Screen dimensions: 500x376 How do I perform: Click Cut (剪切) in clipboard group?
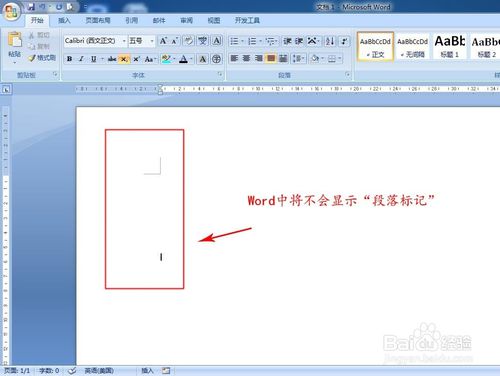39,35
